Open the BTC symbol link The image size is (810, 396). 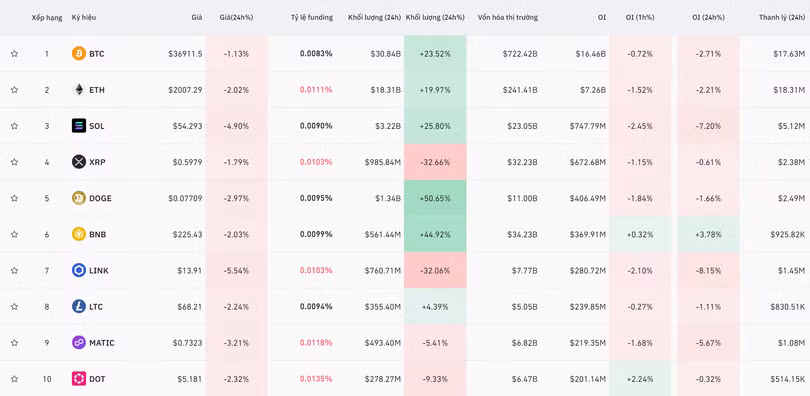tap(97, 54)
